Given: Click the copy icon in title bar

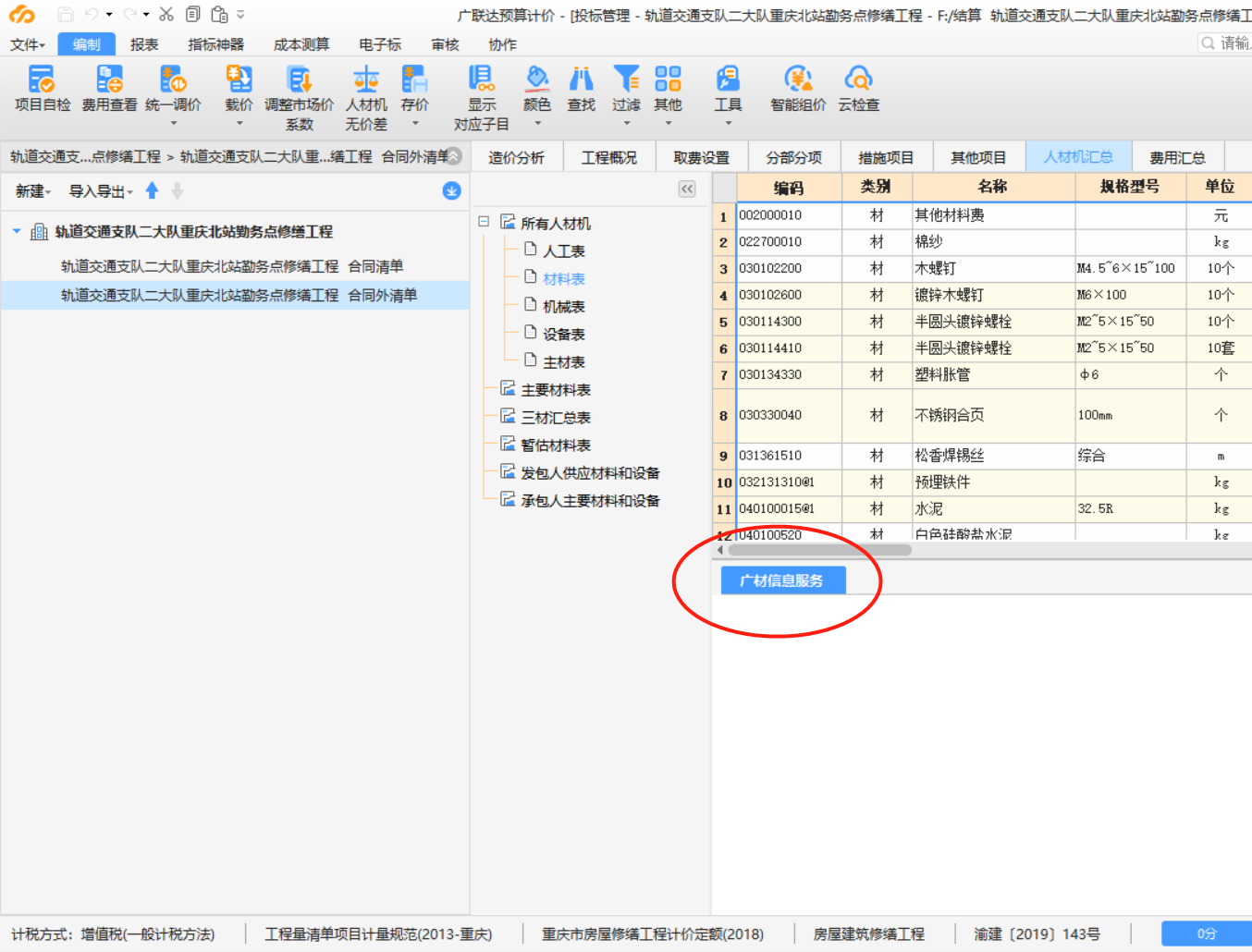Looking at the screenshot, I should click(x=193, y=14).
